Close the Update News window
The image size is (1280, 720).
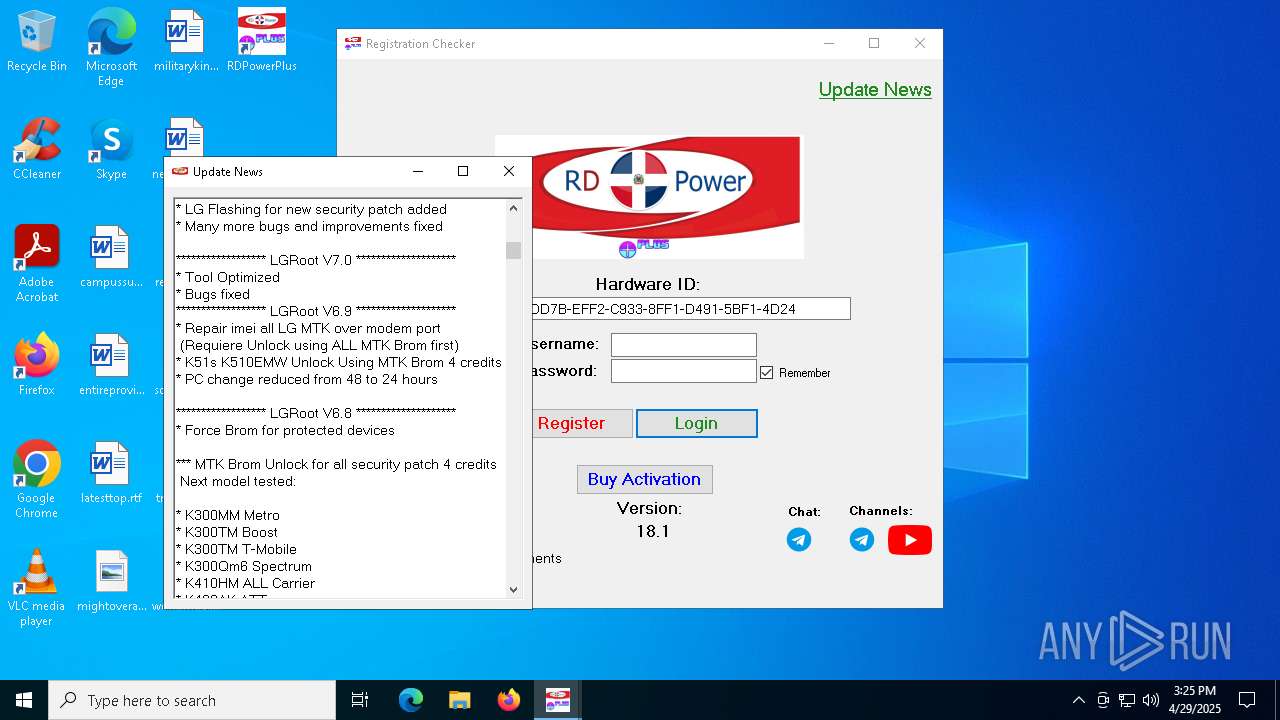[509, 171]
